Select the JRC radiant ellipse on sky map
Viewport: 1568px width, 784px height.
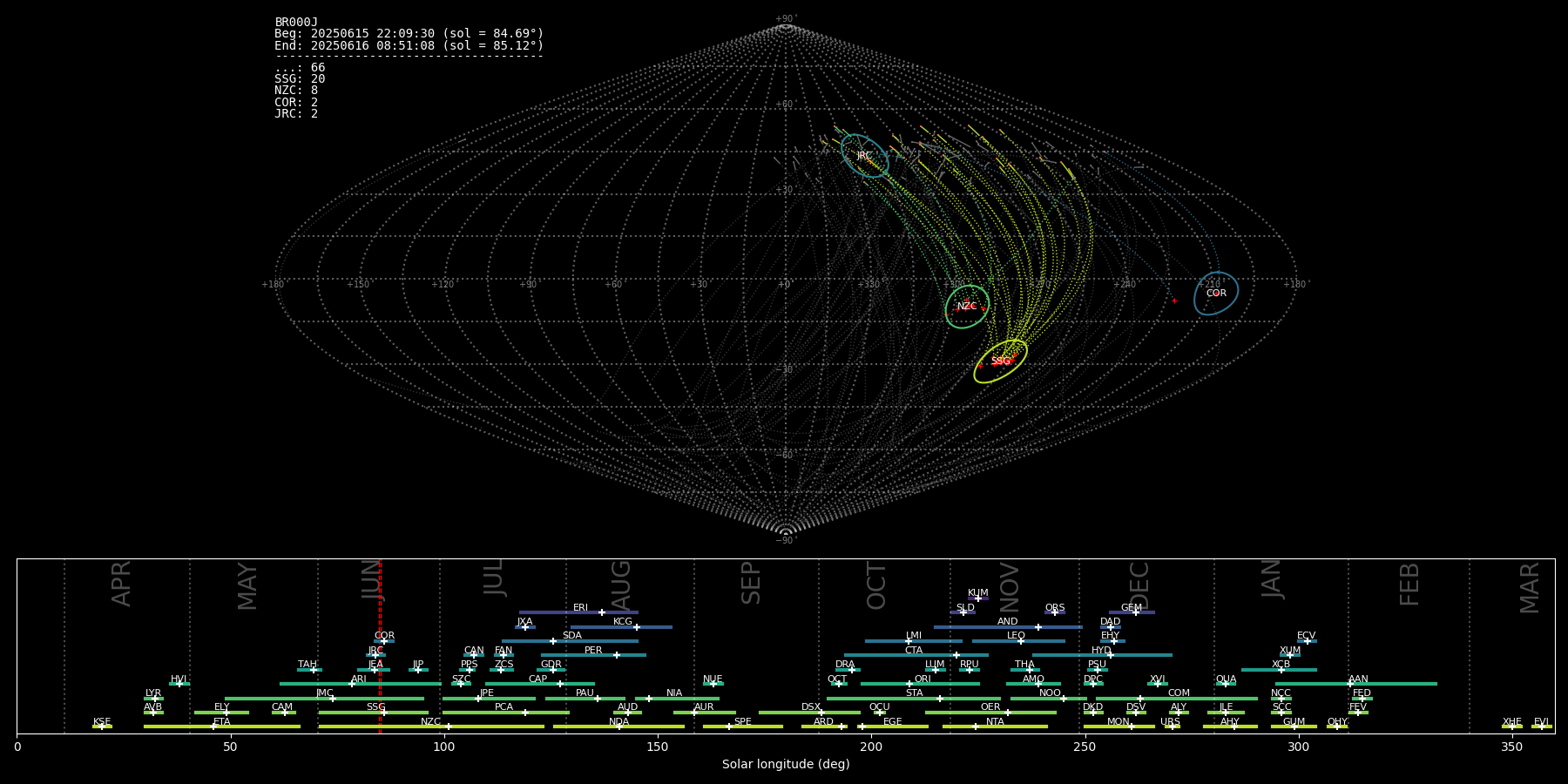point(865,156)
